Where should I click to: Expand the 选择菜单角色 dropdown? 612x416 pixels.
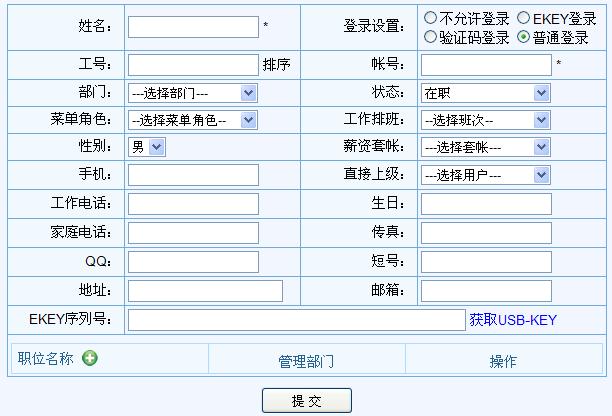(193, 120)
